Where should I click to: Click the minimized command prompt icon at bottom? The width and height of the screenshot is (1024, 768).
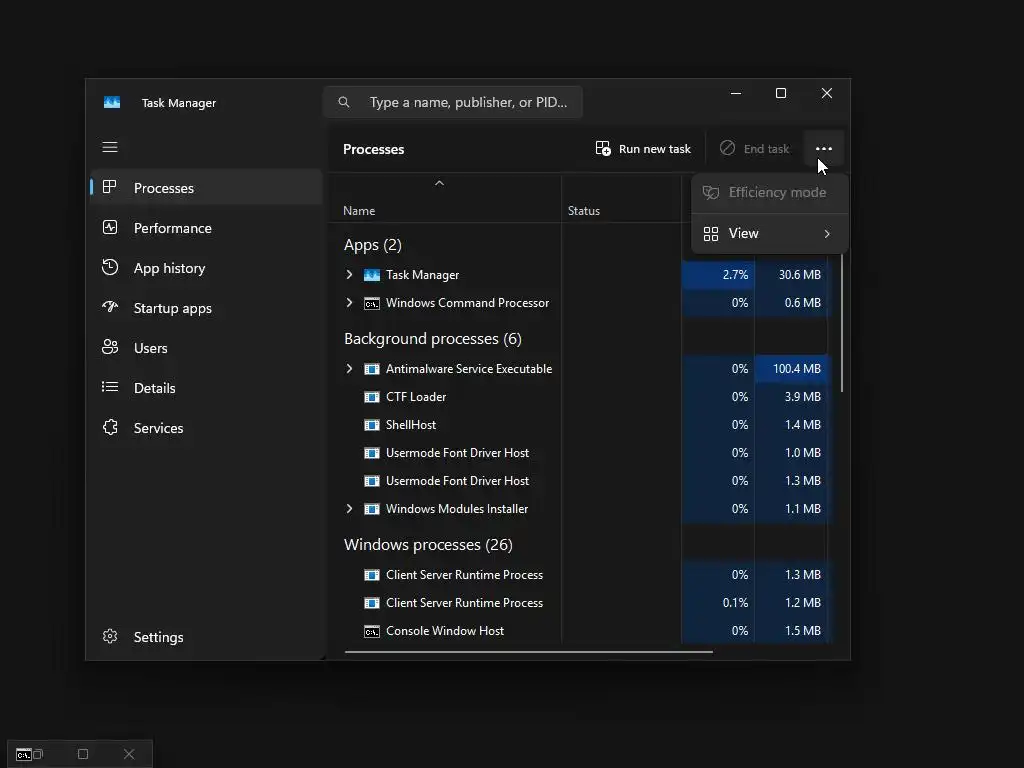[24, 754]
